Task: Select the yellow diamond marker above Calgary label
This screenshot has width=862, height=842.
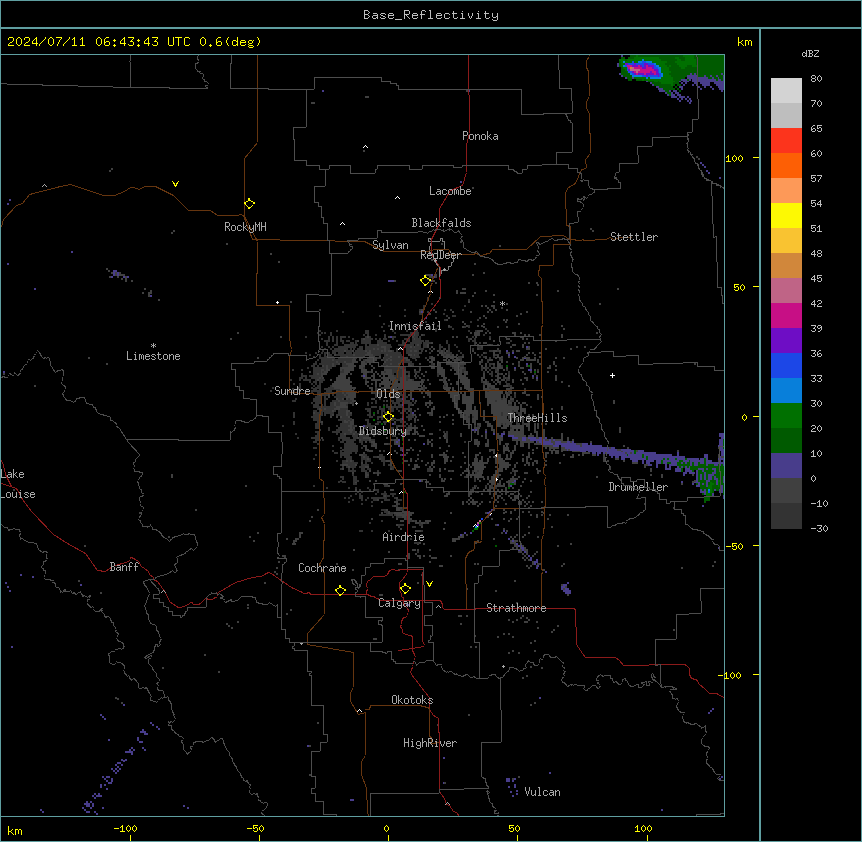Action: pos(406,589)
